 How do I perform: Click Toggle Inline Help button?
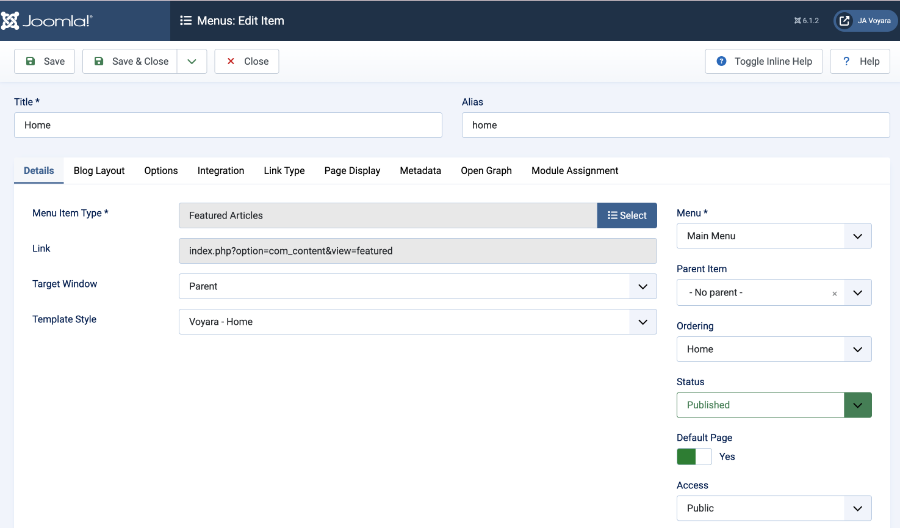tap(764, 61)
